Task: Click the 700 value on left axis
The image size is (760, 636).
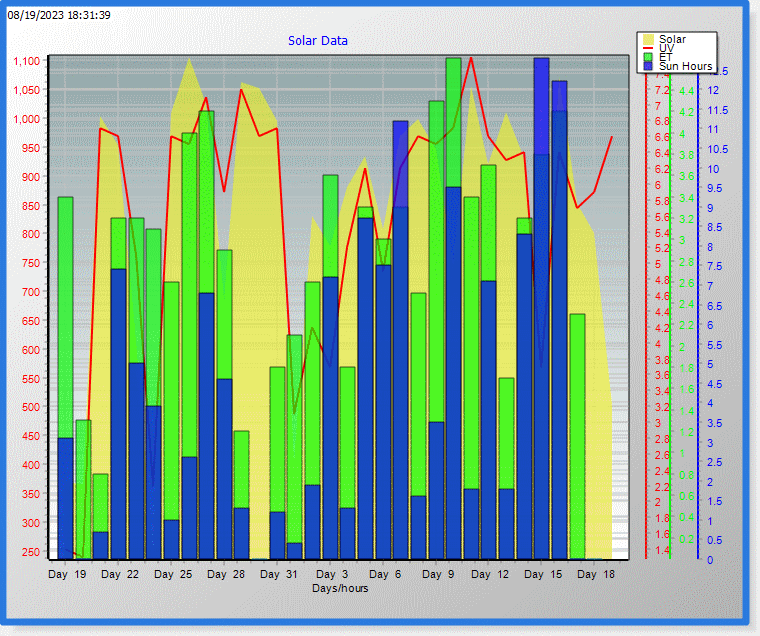Action: pyautogui.click(x=32, y=292)
